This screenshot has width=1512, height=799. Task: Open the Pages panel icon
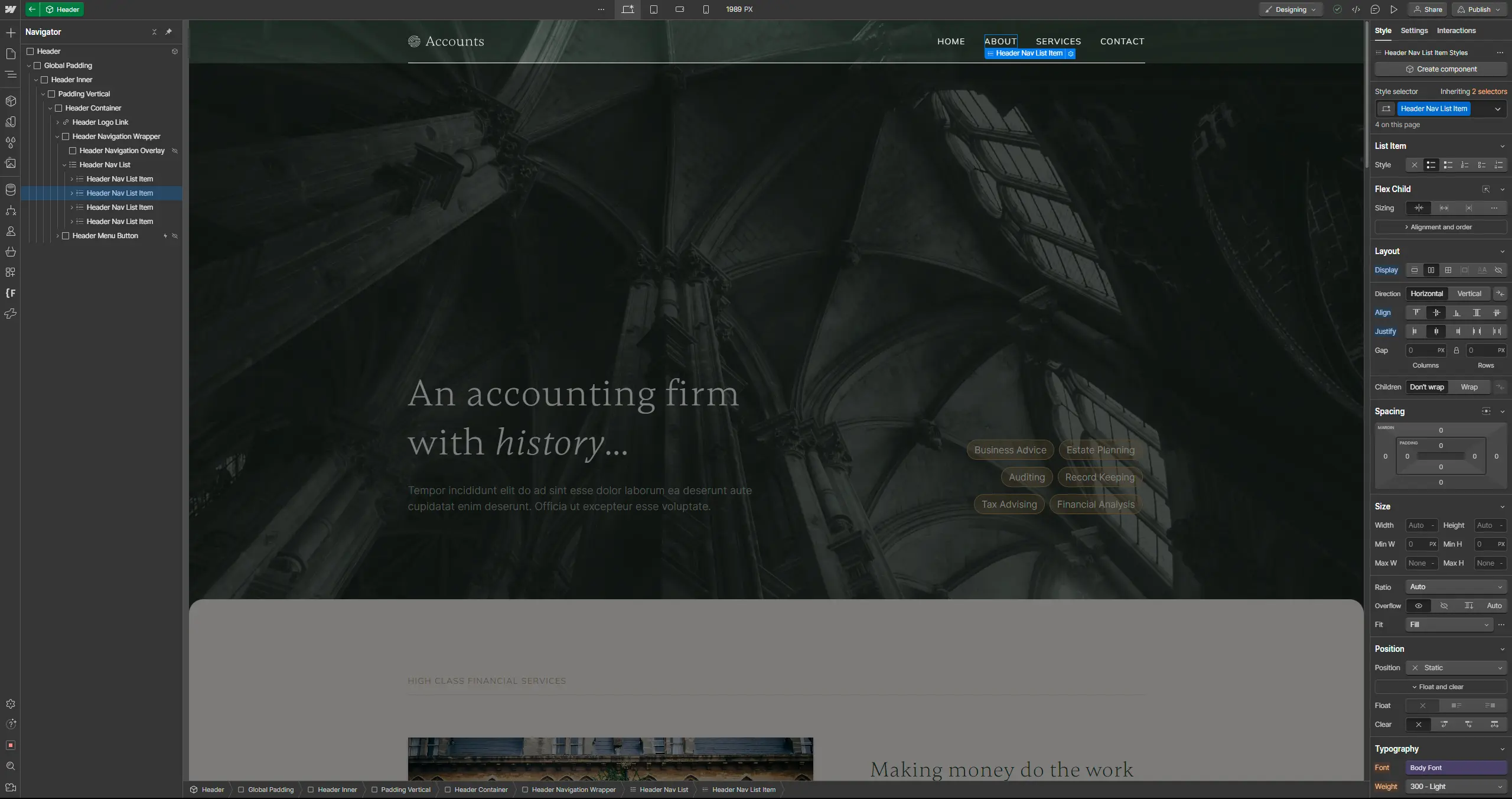[11, 54]
